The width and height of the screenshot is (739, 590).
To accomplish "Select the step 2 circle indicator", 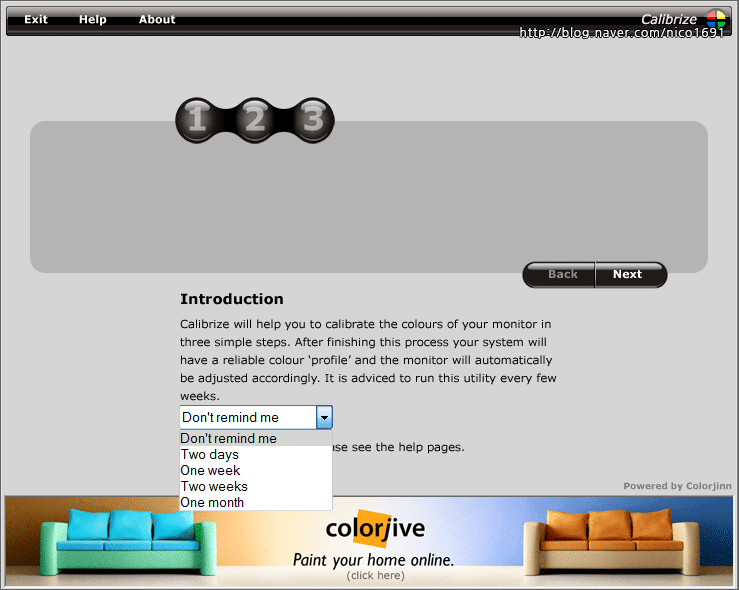I will 255,120.
